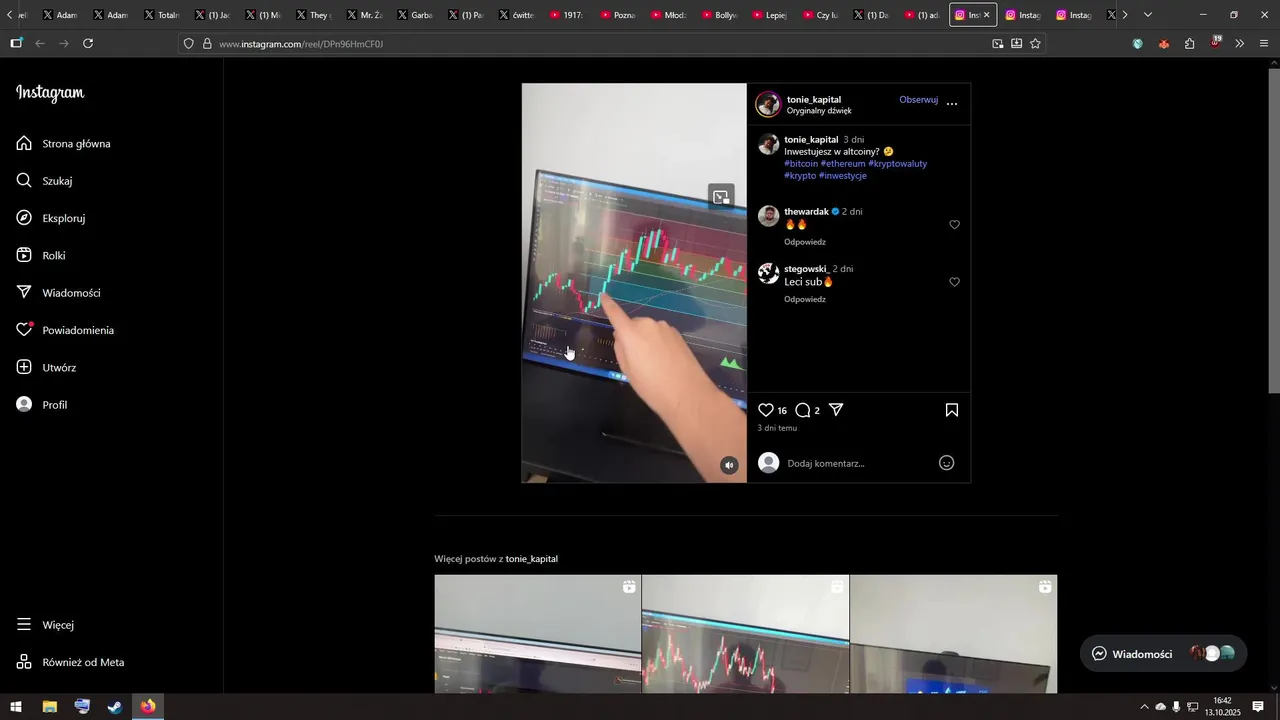Click the Instagram logo
Viewport: 1280px width, 720px height.
[50, 93]
